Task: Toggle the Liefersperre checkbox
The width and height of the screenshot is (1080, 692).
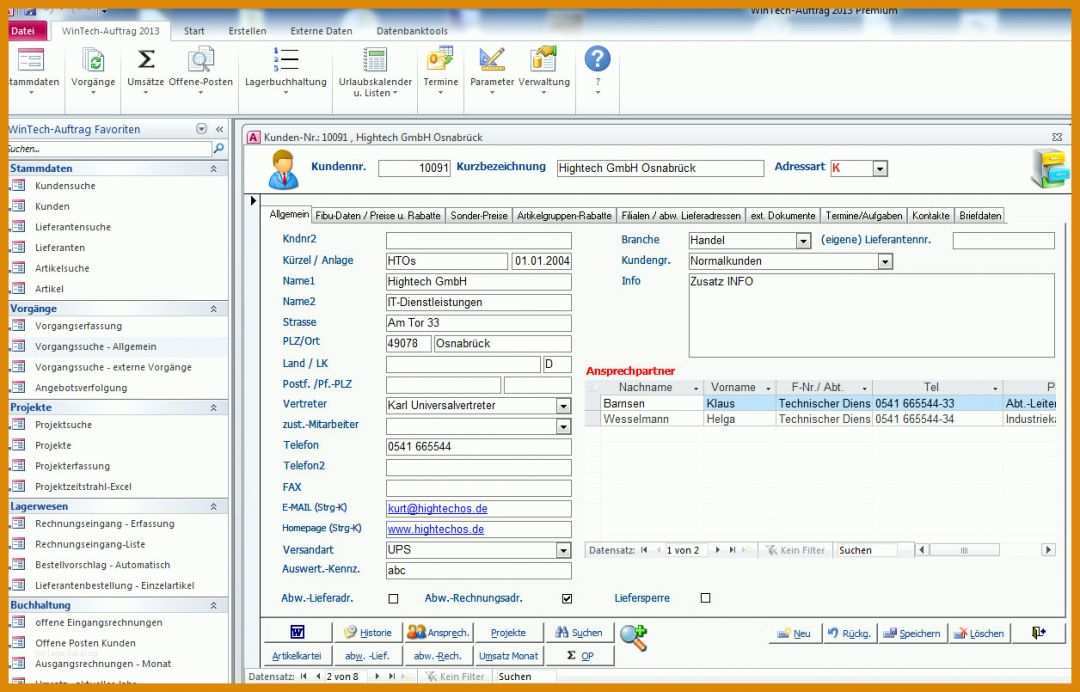Action: (705, 598)
